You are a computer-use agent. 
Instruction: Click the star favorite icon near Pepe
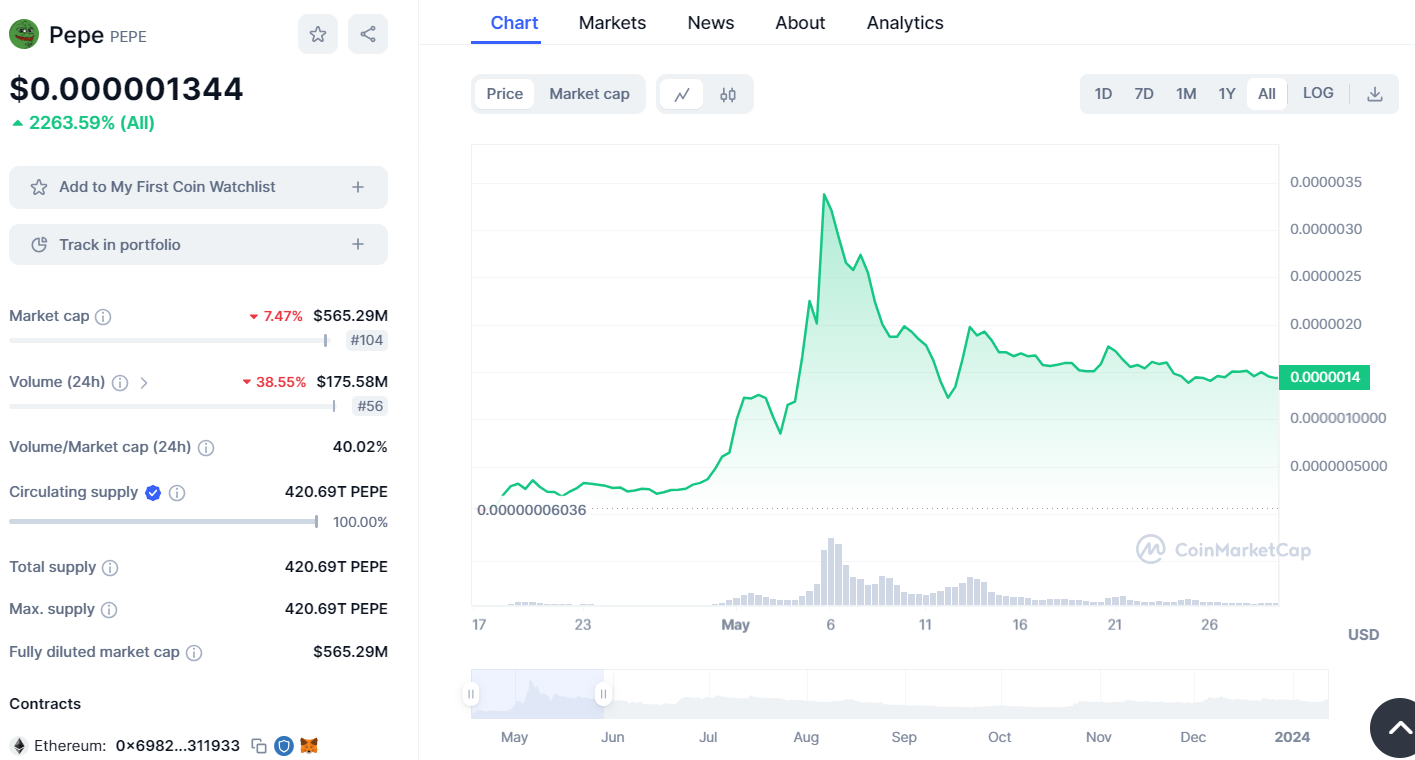[318, 34]
